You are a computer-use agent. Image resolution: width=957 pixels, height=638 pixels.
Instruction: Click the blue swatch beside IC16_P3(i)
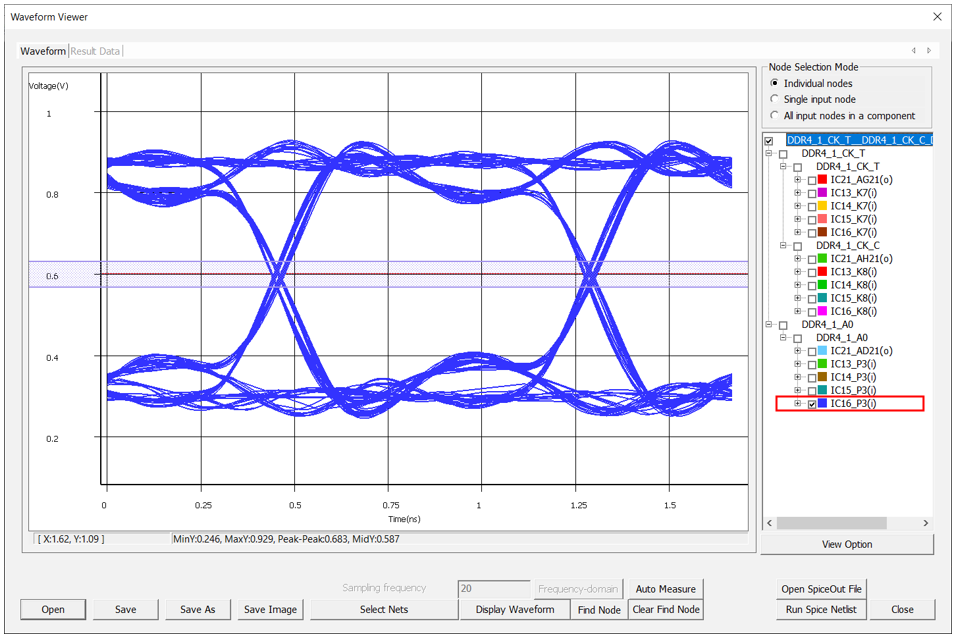click(823, 404)
